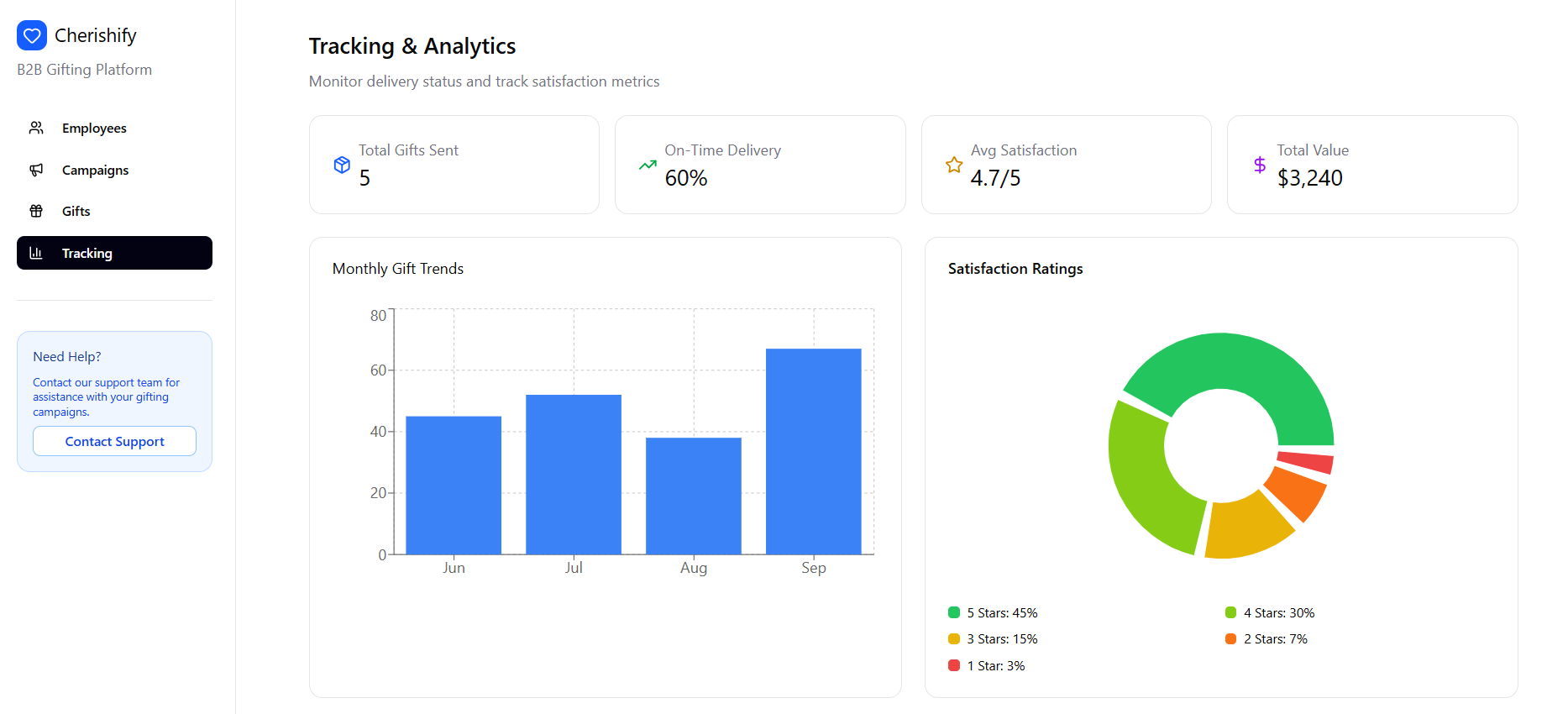1568x714 pixels.
Task: Click the dollar sign icon for Total Value
Action: (1260, 165)
